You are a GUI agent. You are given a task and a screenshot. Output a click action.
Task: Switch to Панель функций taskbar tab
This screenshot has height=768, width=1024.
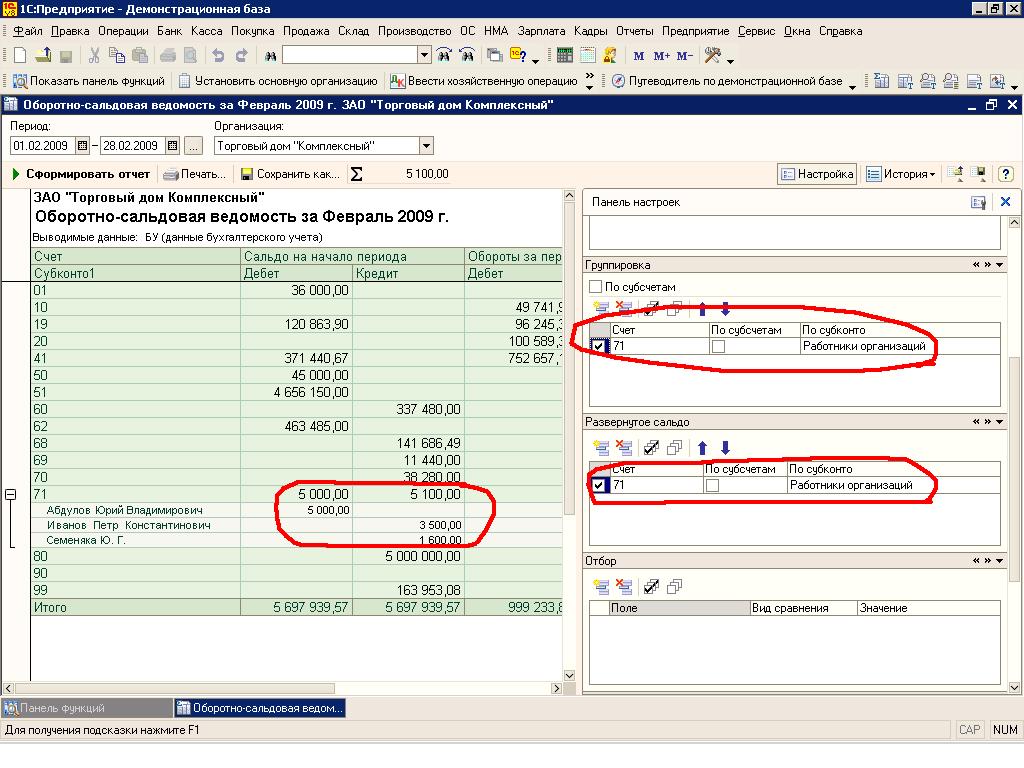click(x=86, y=708)
